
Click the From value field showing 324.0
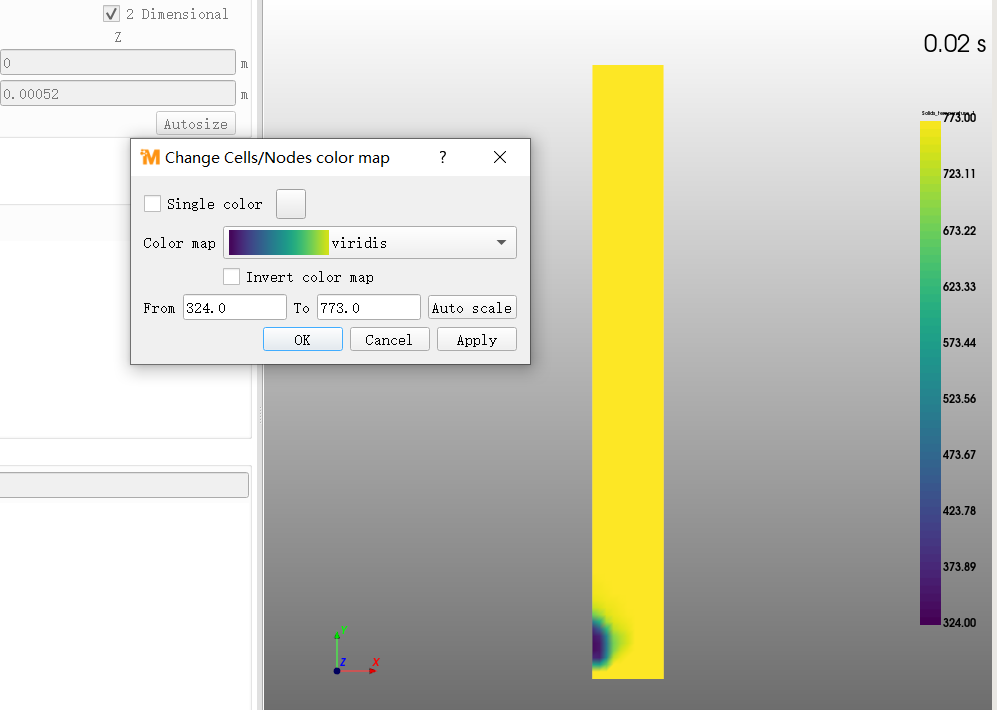tap(234, 308)
